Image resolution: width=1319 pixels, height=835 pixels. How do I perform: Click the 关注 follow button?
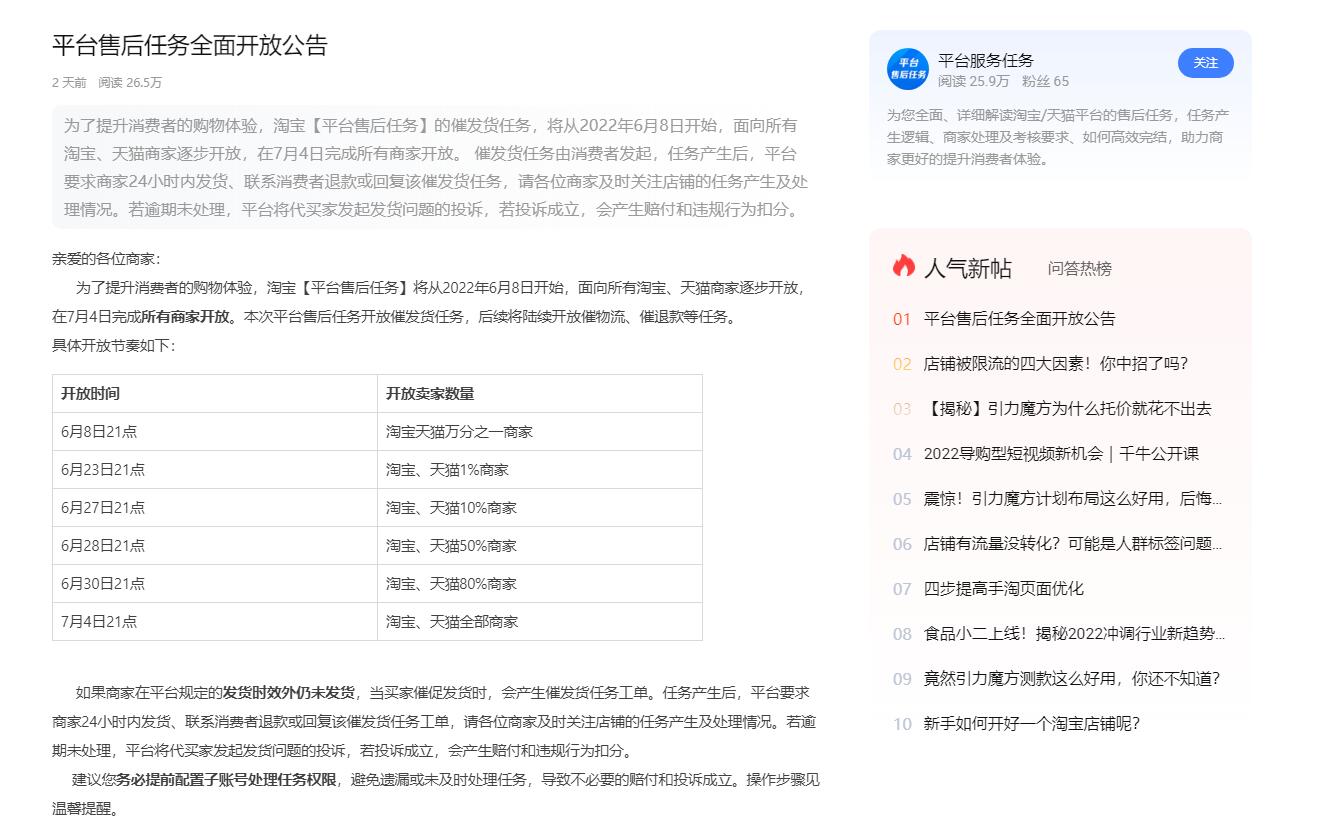coord(1205,62)
